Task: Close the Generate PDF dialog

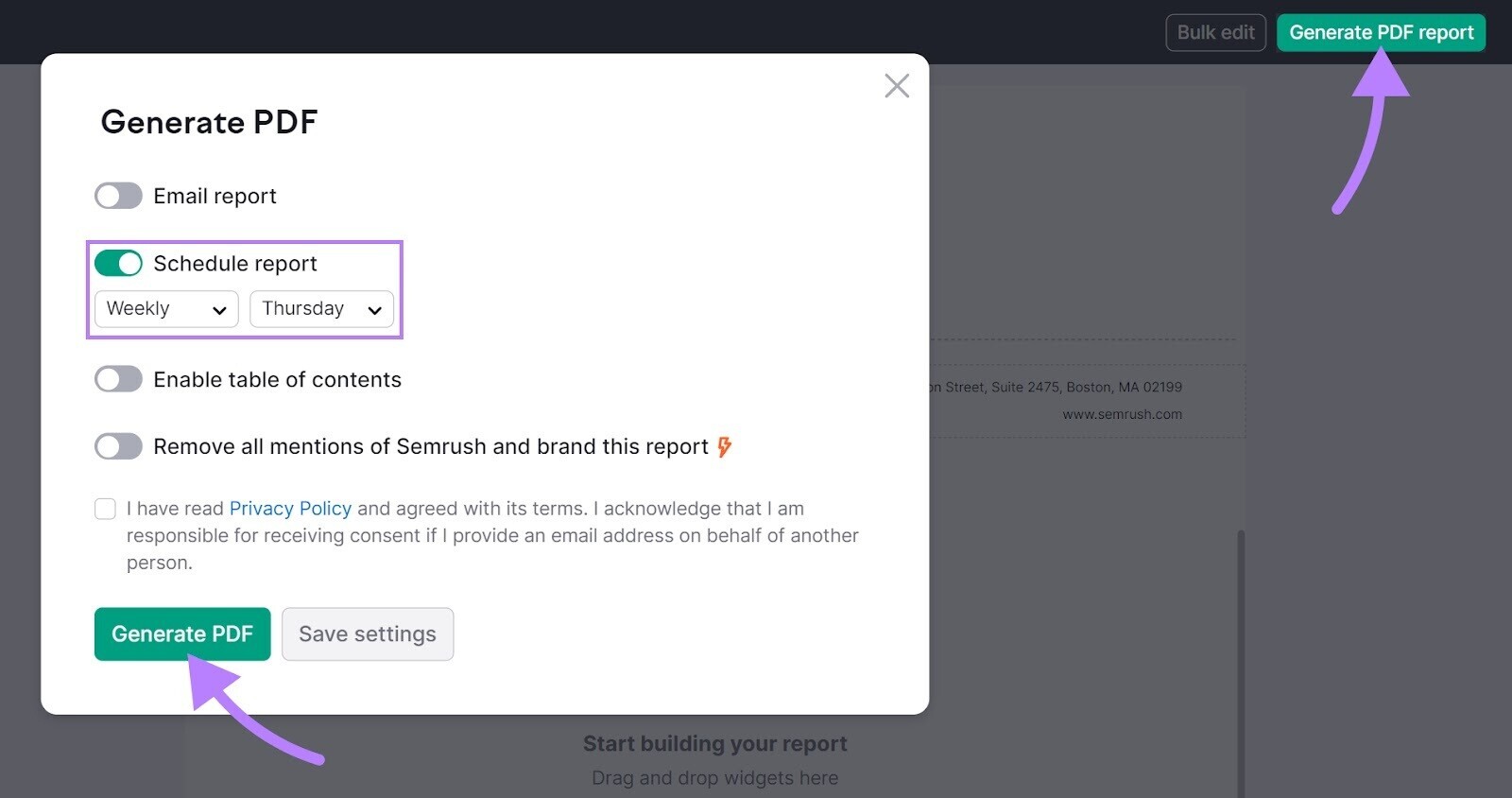Action: [x=897, y=86]
